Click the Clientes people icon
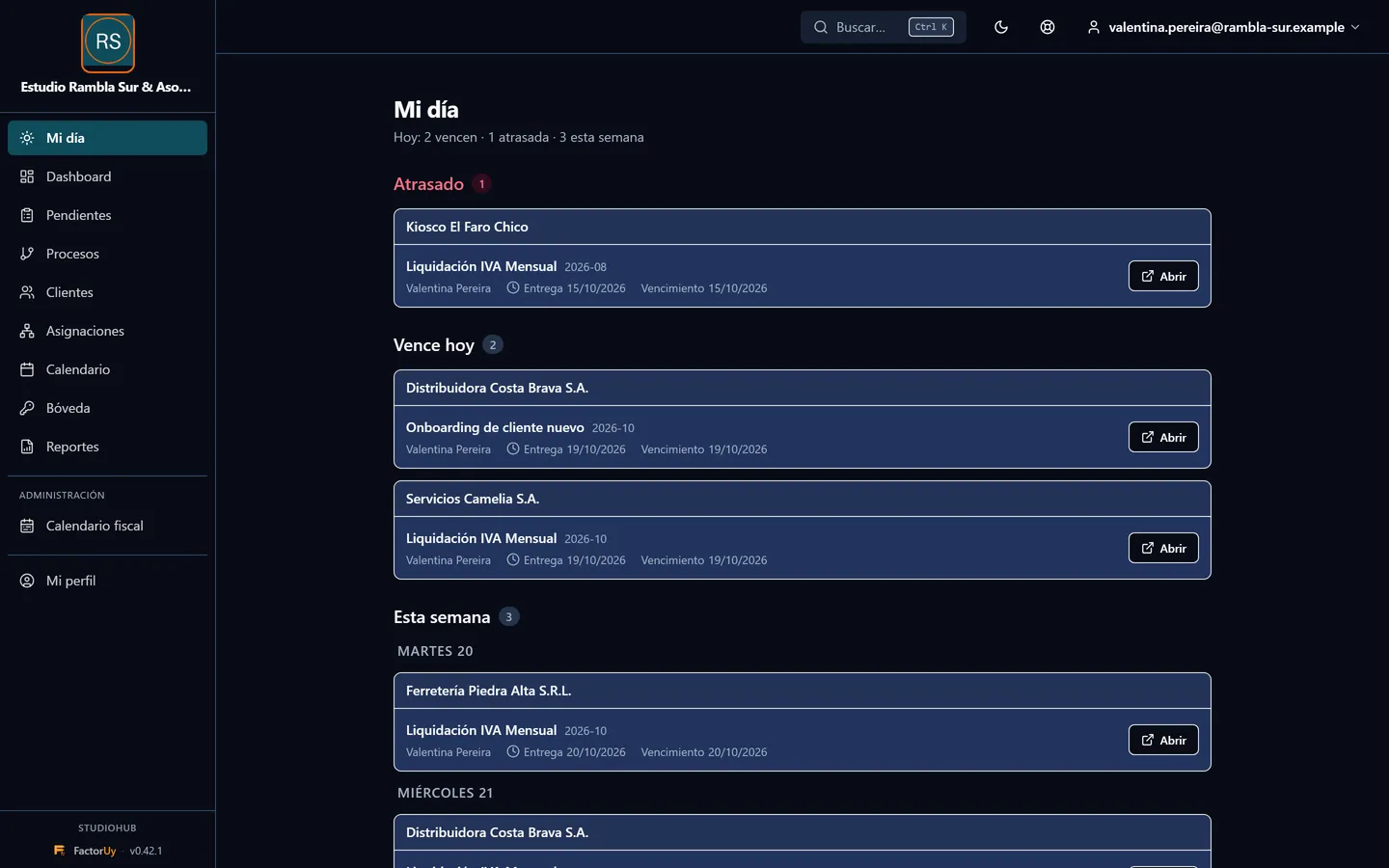 coord(27,292)
